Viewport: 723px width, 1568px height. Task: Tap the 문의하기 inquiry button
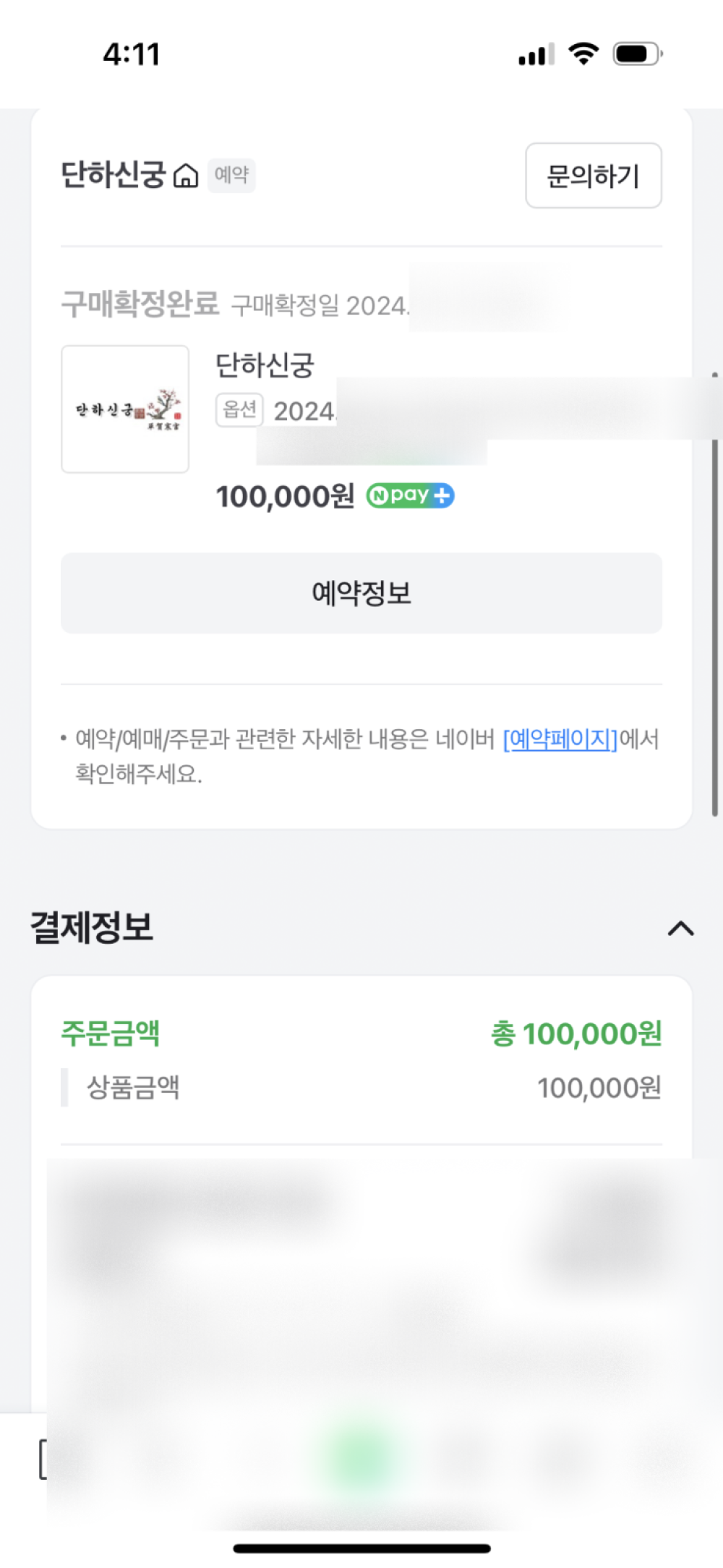point(594,176)
